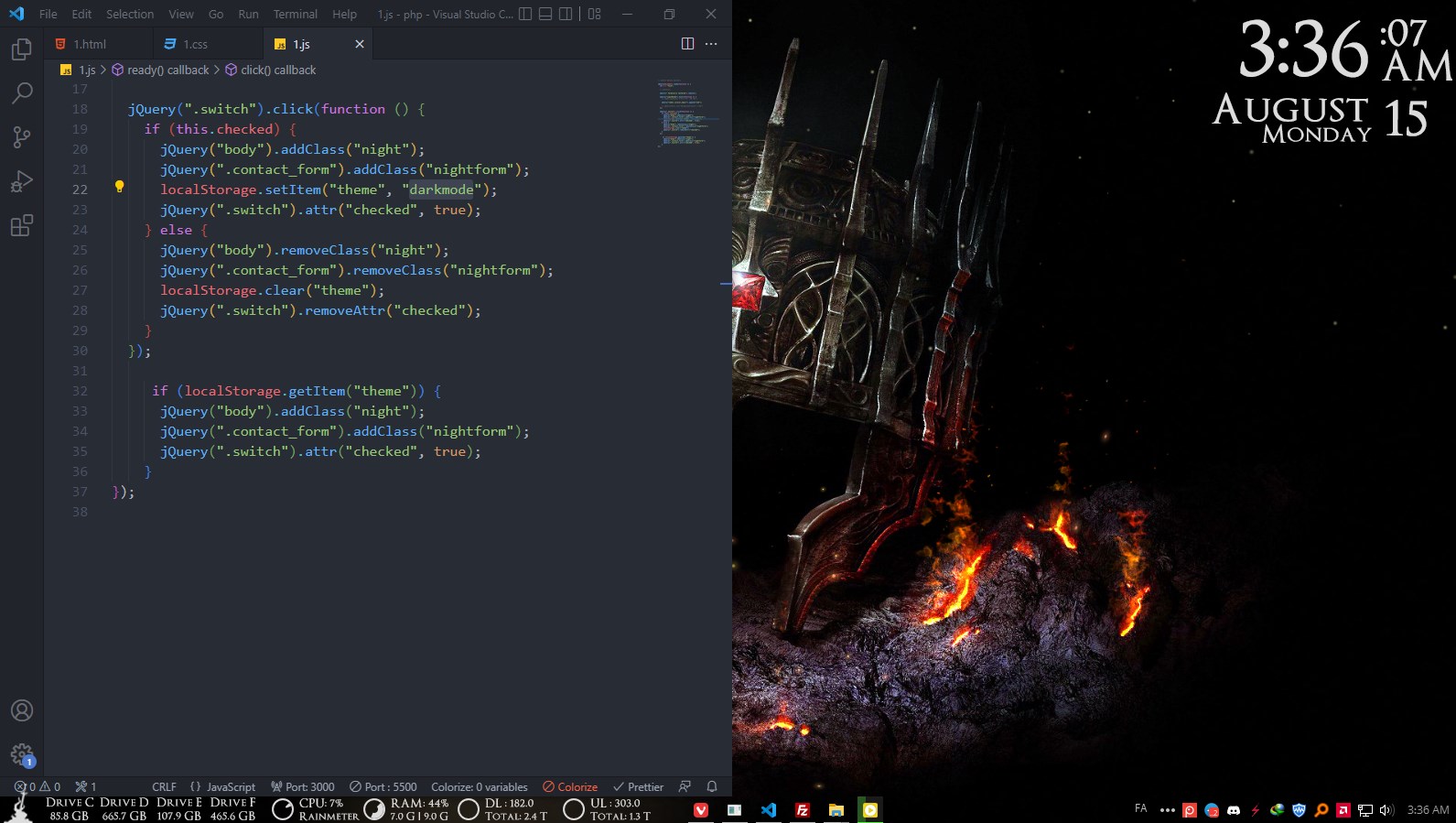Image resolution: width=1456 pixels, height=823 pixels.
Task: Open the View menu
Action: 181,14
